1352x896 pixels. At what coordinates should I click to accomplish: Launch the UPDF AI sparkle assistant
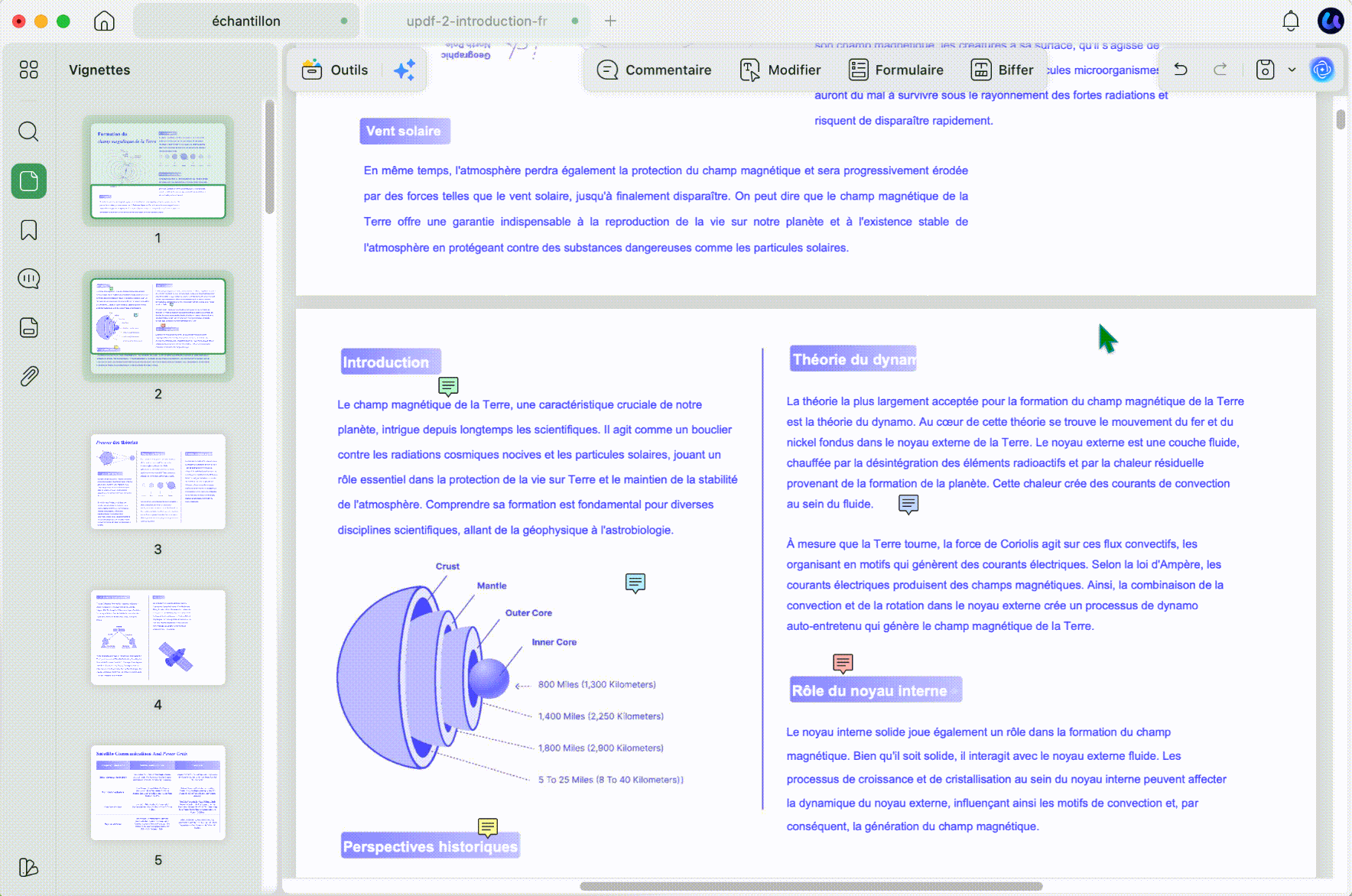click(405, 70)
